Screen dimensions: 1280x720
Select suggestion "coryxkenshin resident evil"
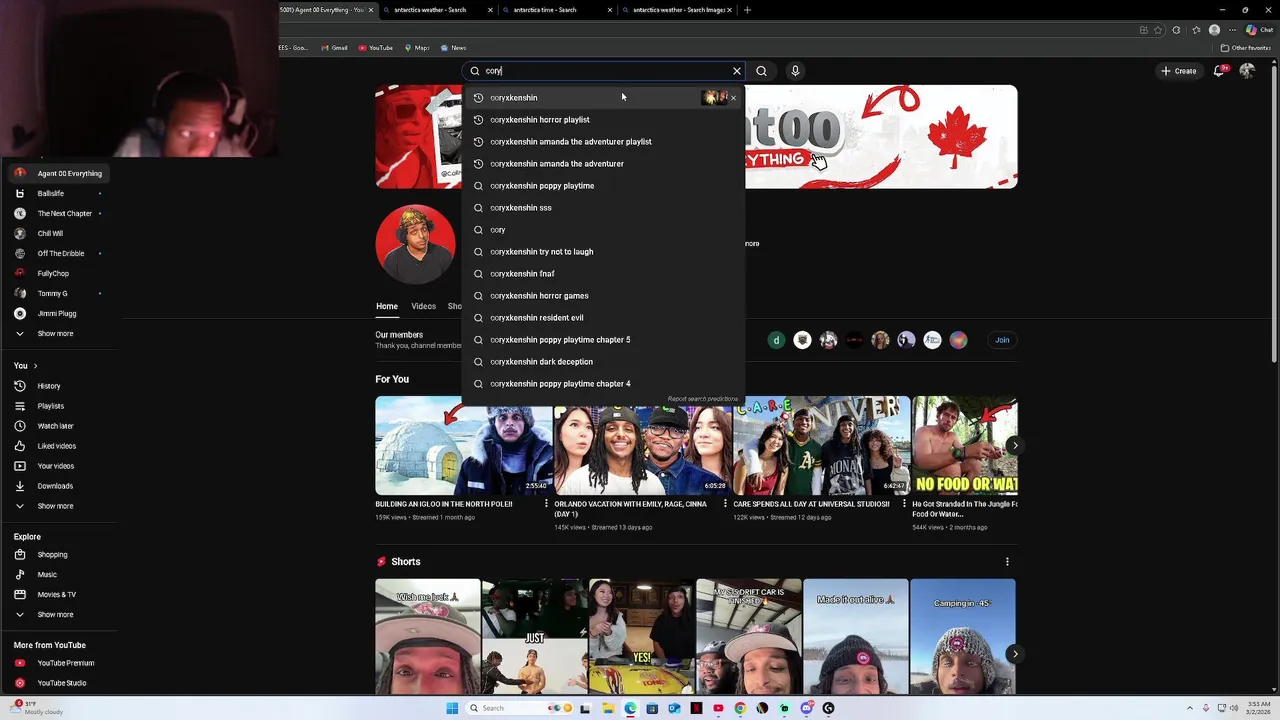(x=604, y=318)
